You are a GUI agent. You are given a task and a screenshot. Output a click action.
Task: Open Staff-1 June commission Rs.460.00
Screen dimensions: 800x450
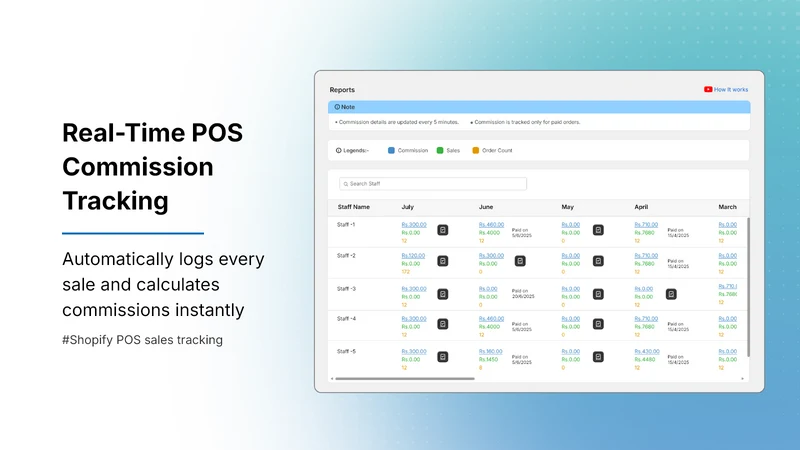pyautogui.click(x=491, y=224)
